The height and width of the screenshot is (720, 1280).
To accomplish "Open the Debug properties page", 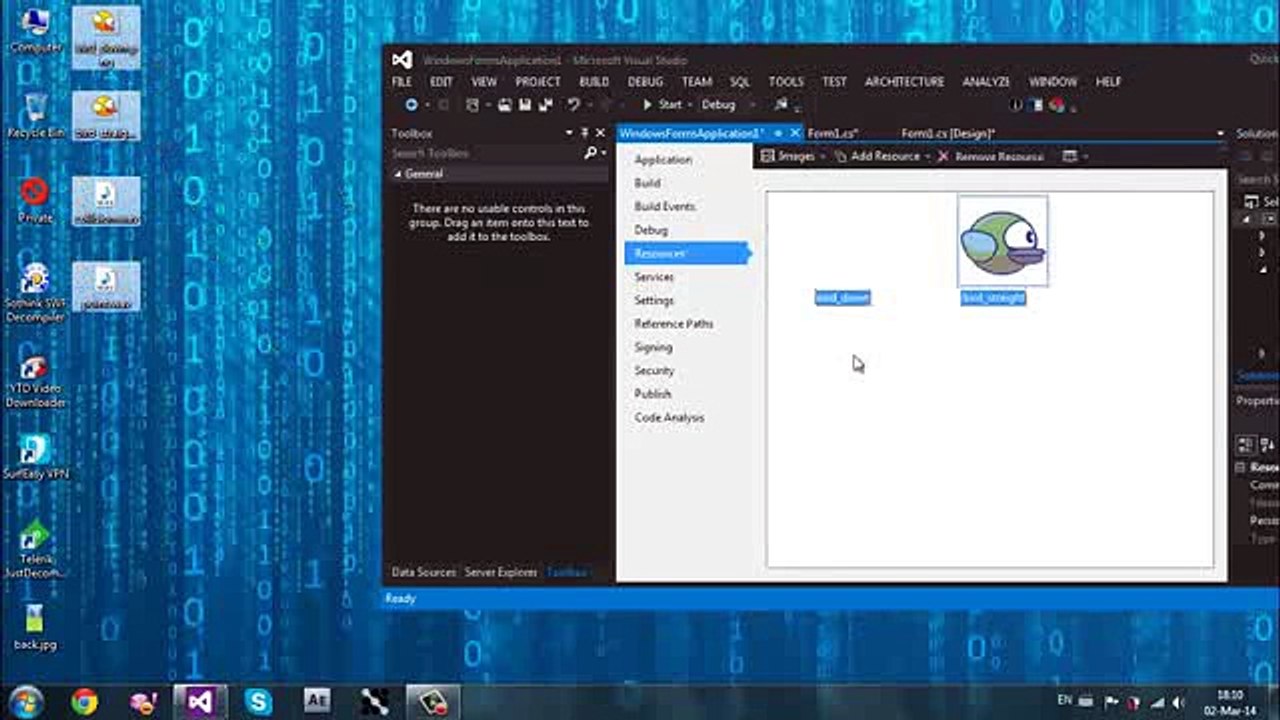I will tap(651, 230).
